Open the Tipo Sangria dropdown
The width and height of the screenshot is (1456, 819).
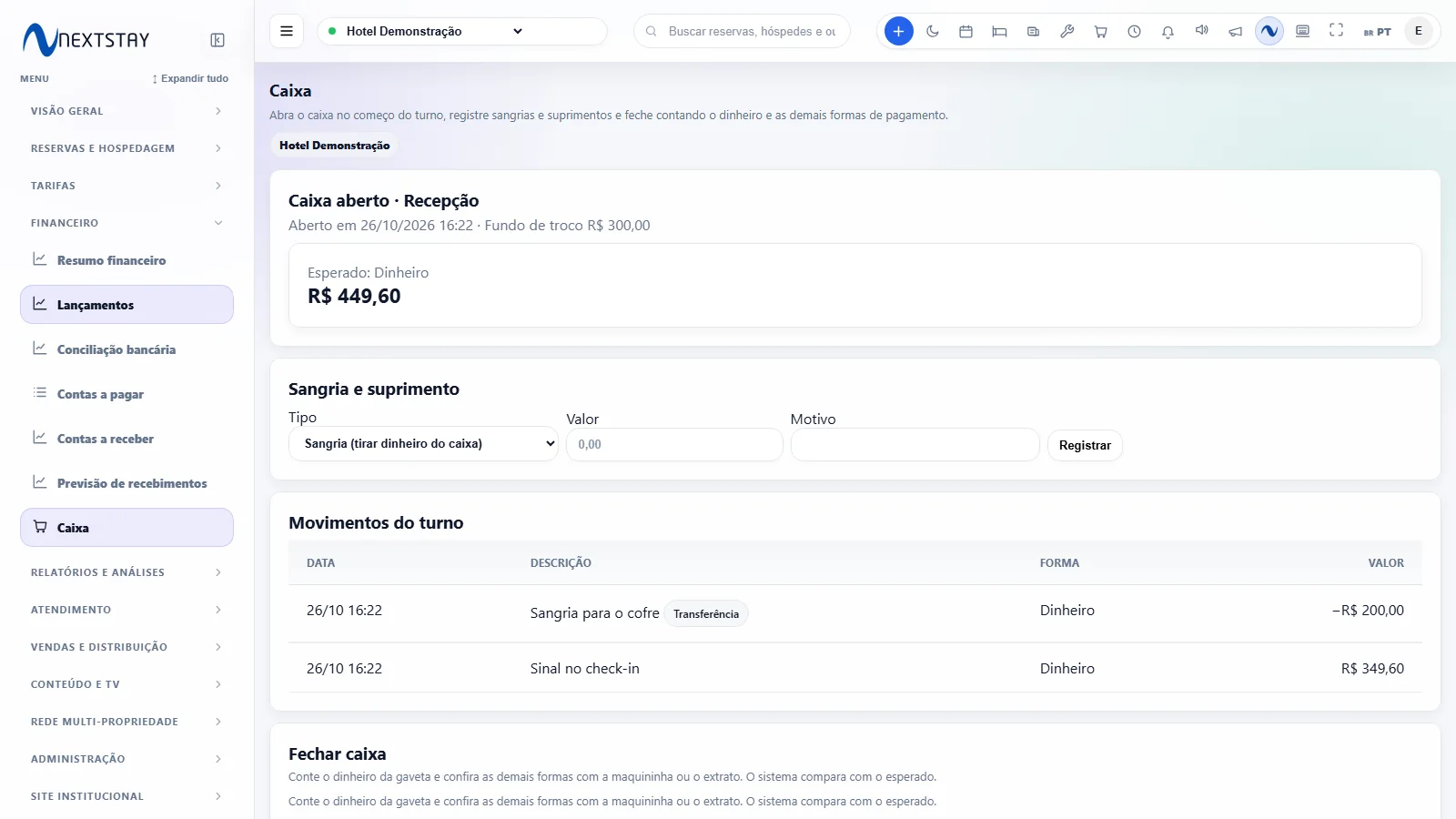click(x=423, y=444)
